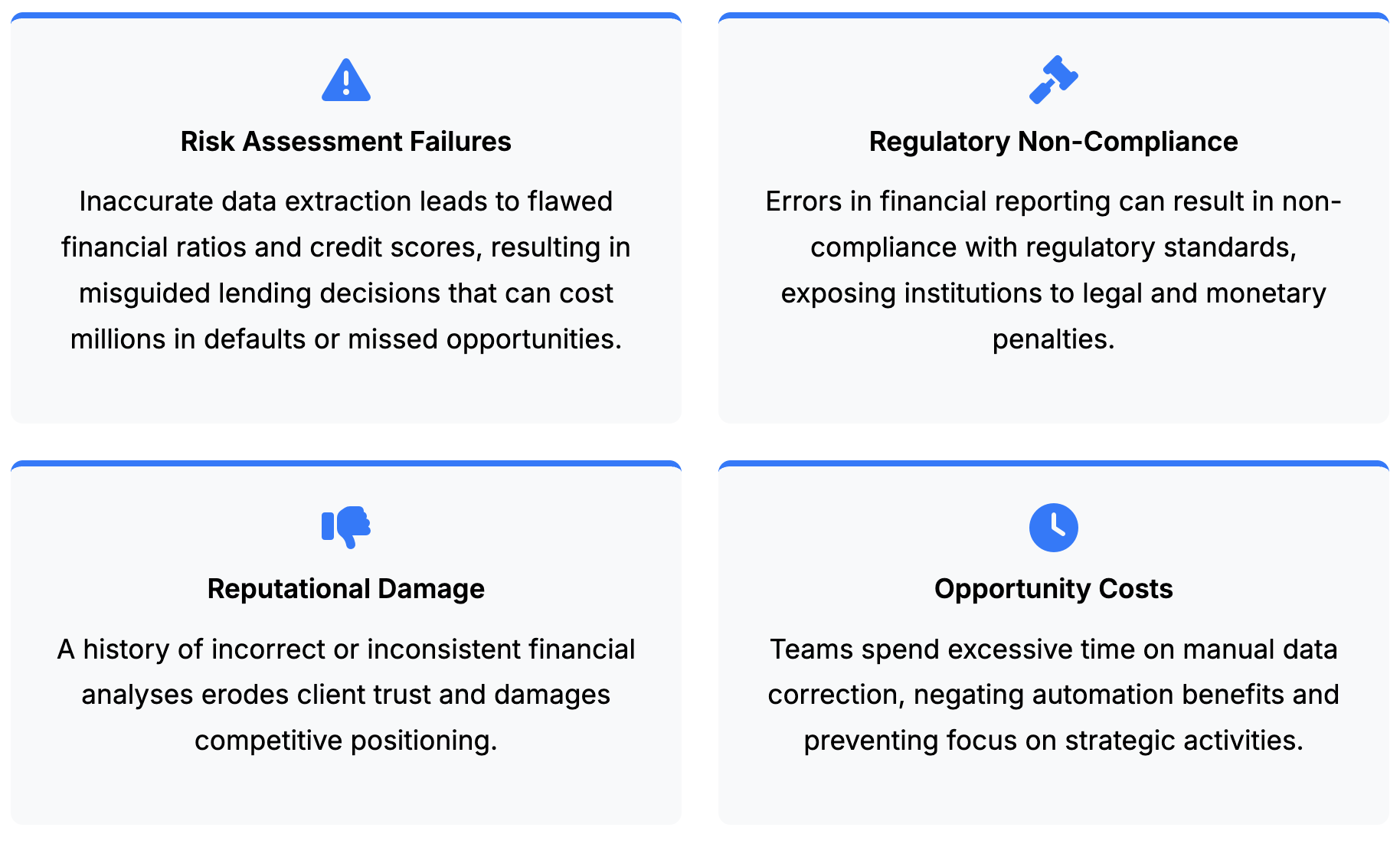Click the thumbs-down icon

(x=346, y=527)
